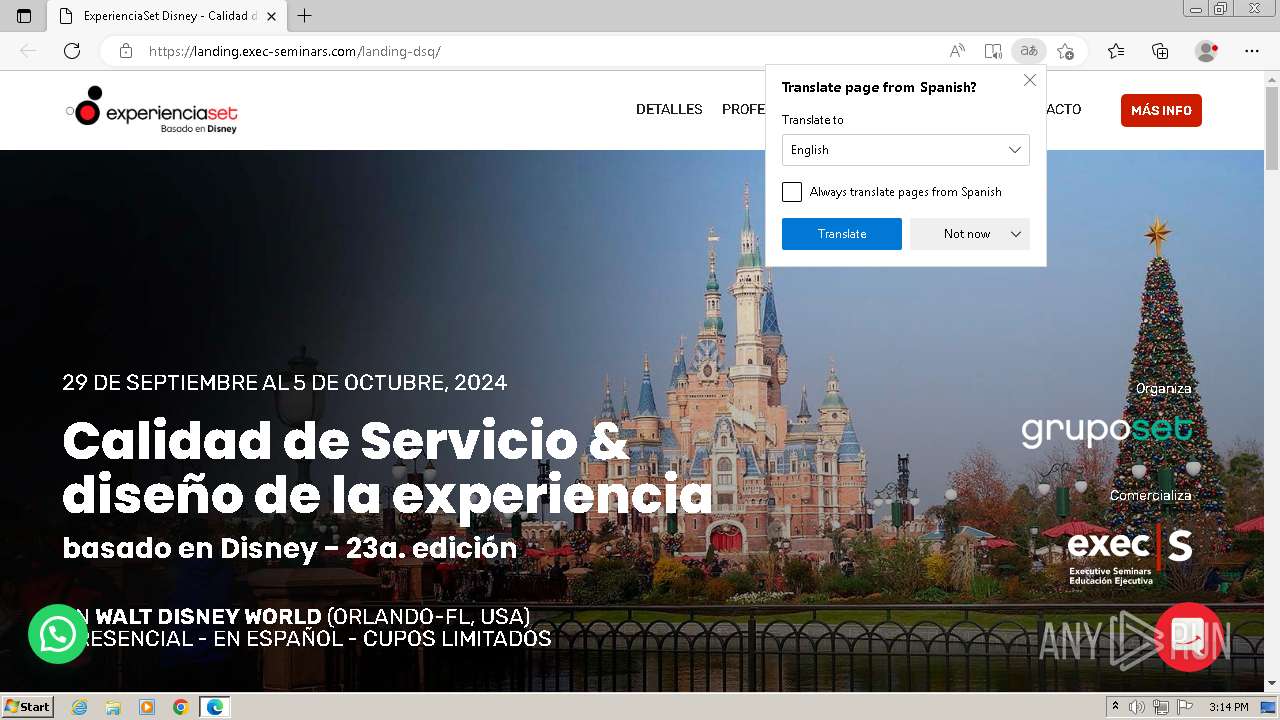Close the ExperienciaSet Disney tab
Screen dimensions: 1280x720
271,16
